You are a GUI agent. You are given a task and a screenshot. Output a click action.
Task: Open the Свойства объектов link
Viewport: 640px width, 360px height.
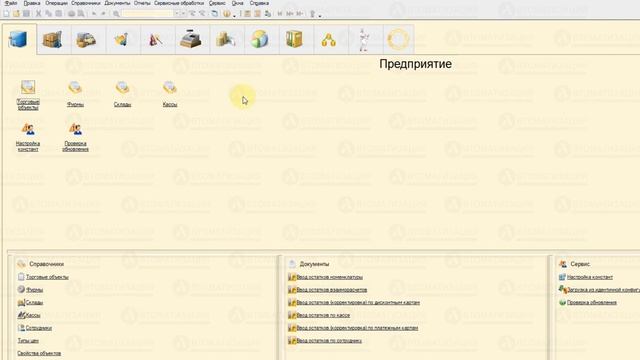click(x=39, y=353)
